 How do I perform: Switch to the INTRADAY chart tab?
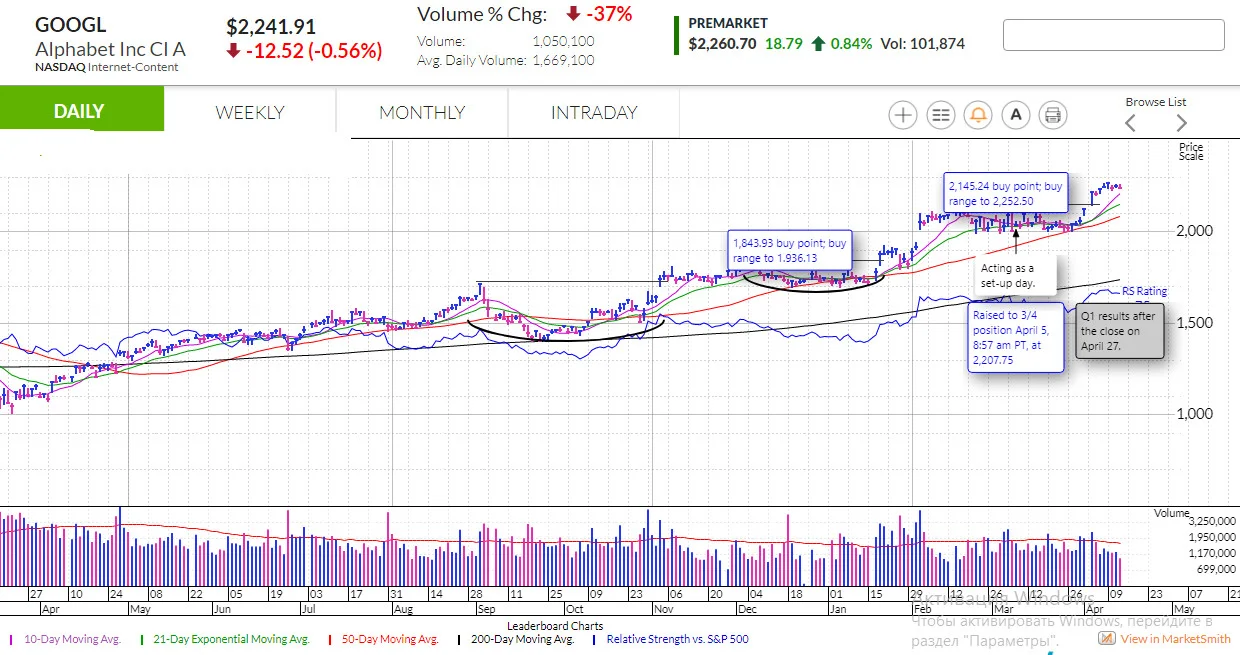[594, 113]
